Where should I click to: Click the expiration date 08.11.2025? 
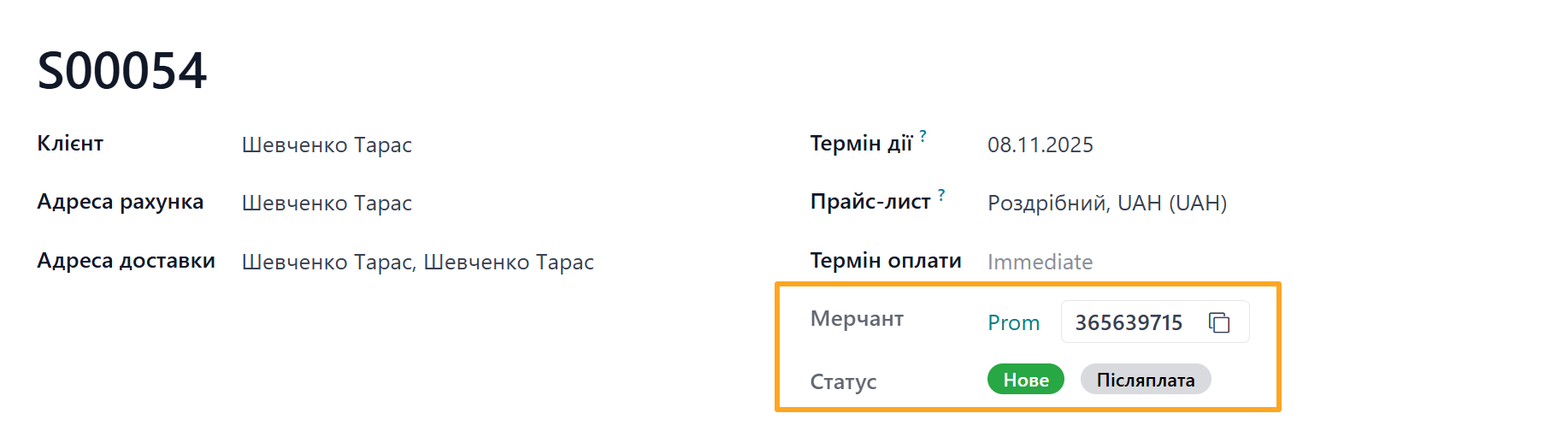tap(1040, 145)
